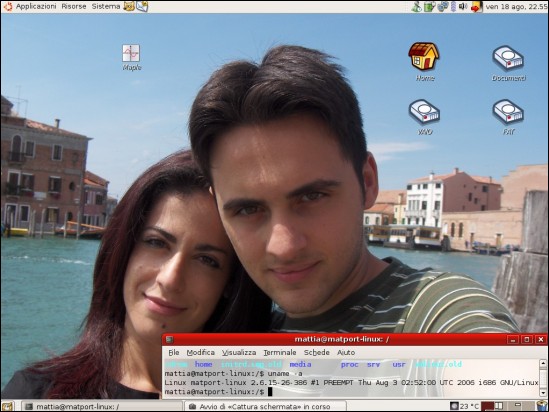Select the first red workspace in the switcher
Screen dimensions: 549x412
(487, 406)
